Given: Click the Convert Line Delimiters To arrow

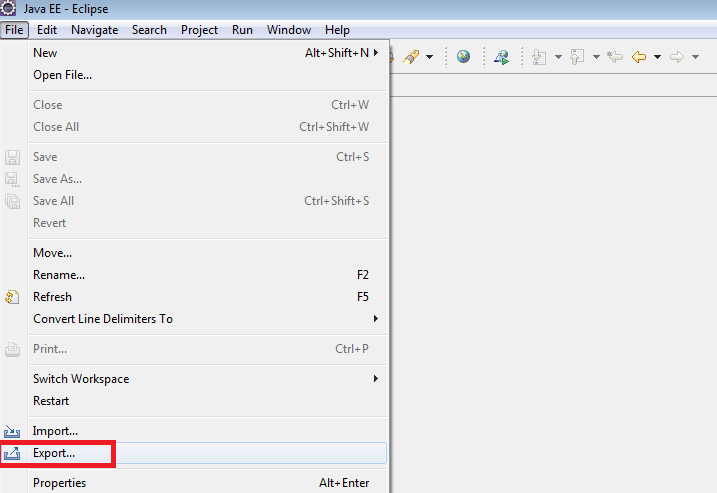Looking at the screenshot, I should tap(376, 318).
